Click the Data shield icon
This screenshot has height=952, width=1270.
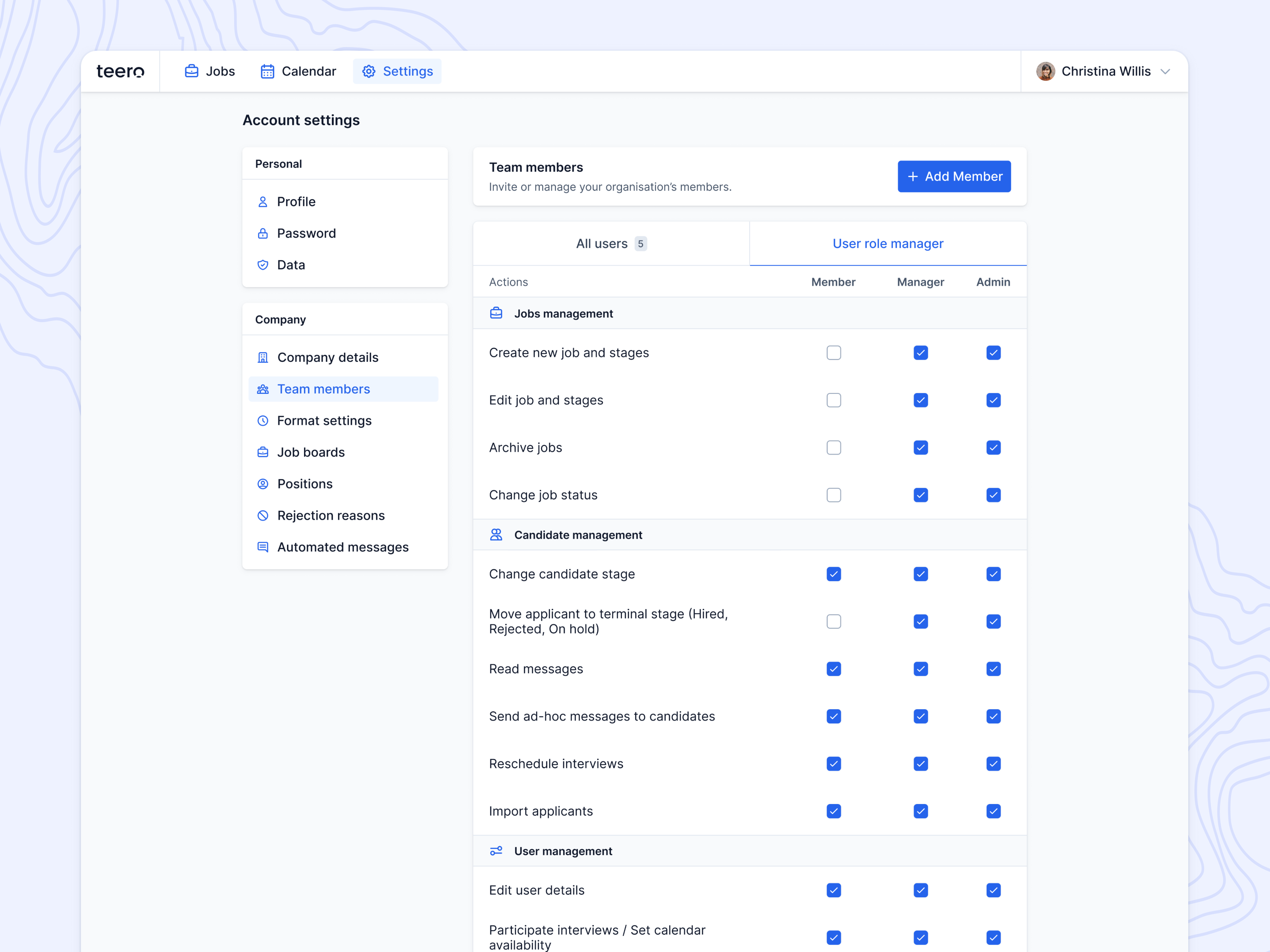coord(262,265)
